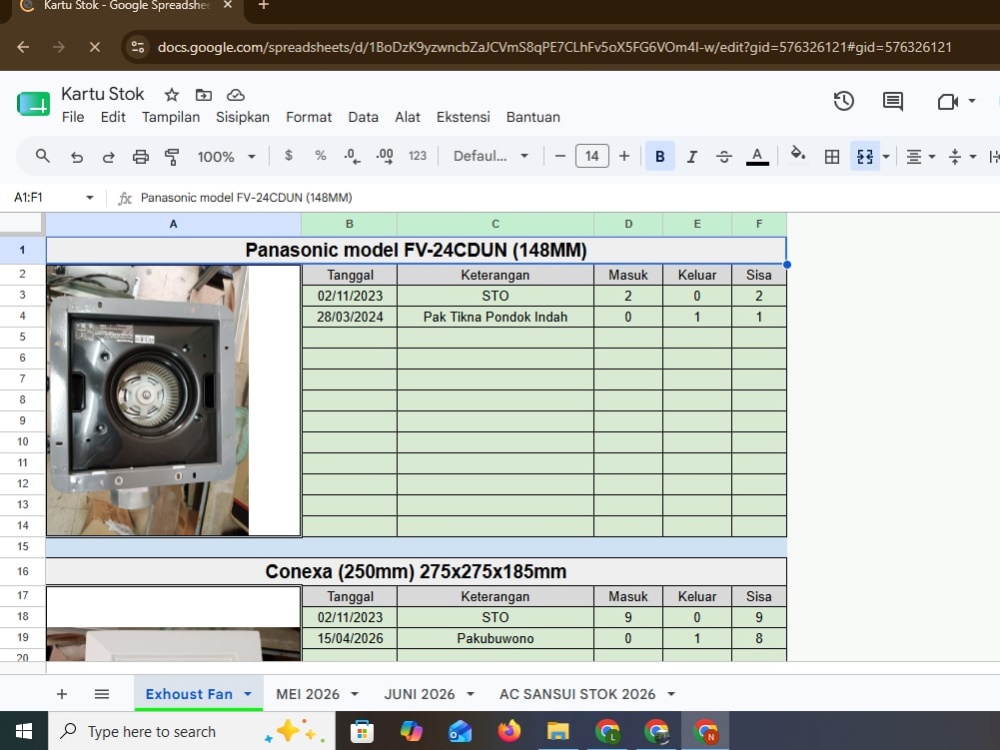Open vertical align dropdown

pyautogui.click(x=962, y=156)
